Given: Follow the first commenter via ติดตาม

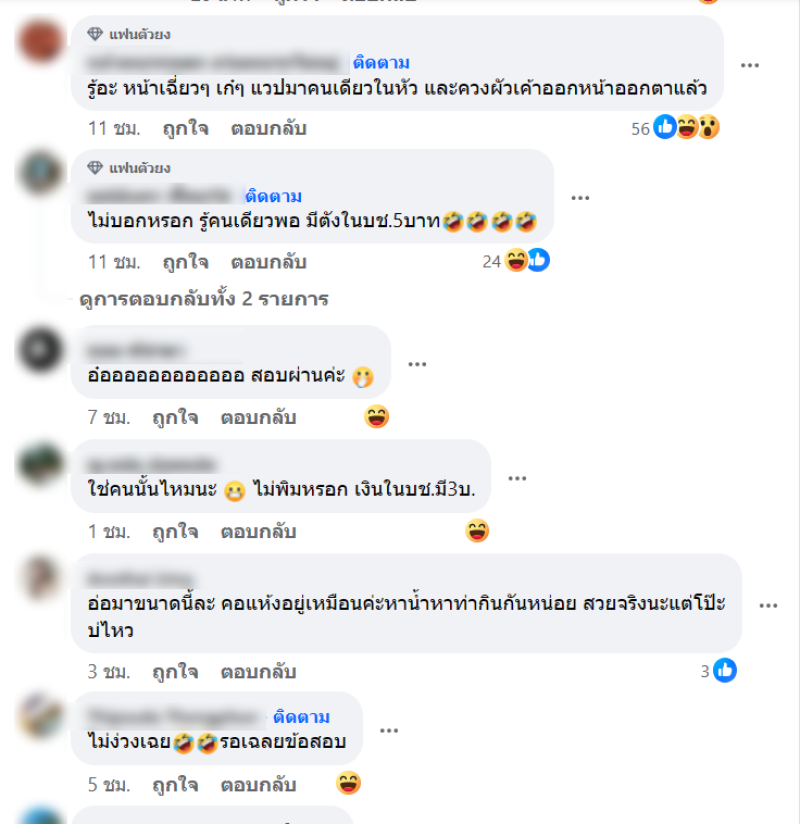Looking at the screenshot, I should 381,63.
